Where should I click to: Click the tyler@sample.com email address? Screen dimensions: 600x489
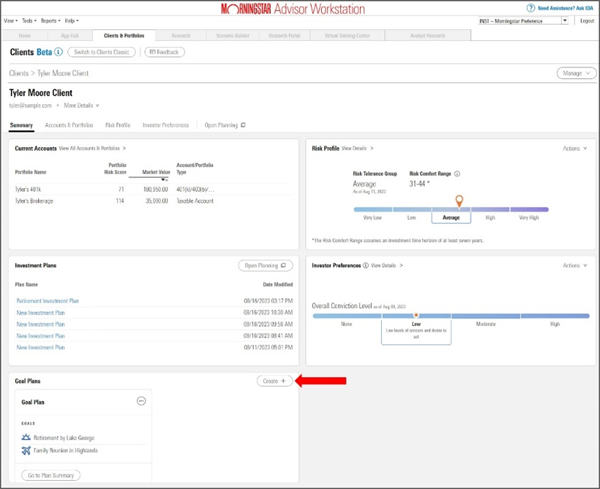31,105
